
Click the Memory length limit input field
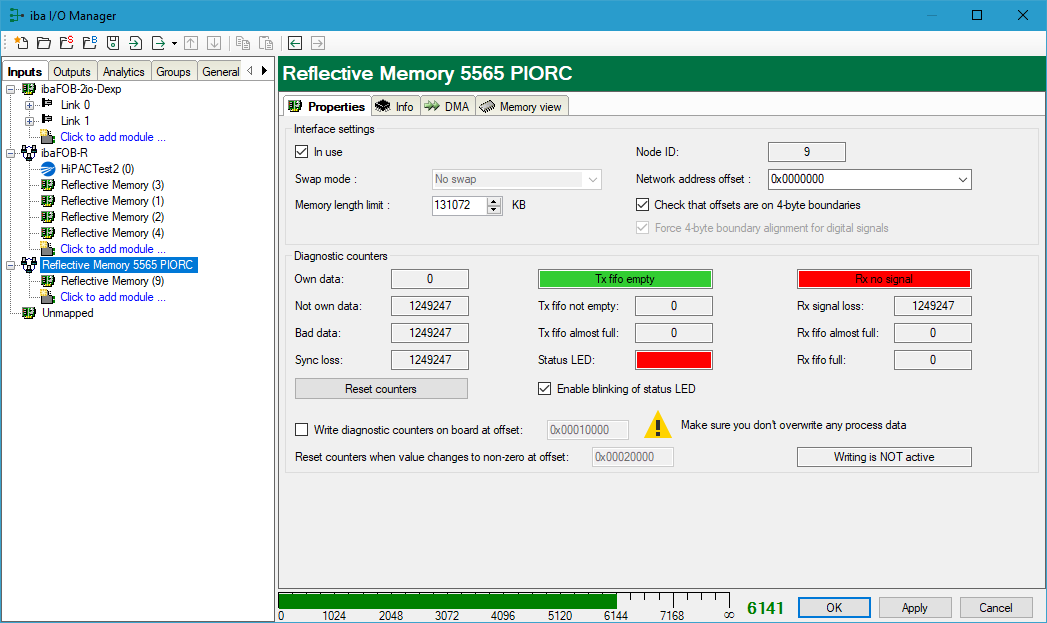click(x=458, y=205)
